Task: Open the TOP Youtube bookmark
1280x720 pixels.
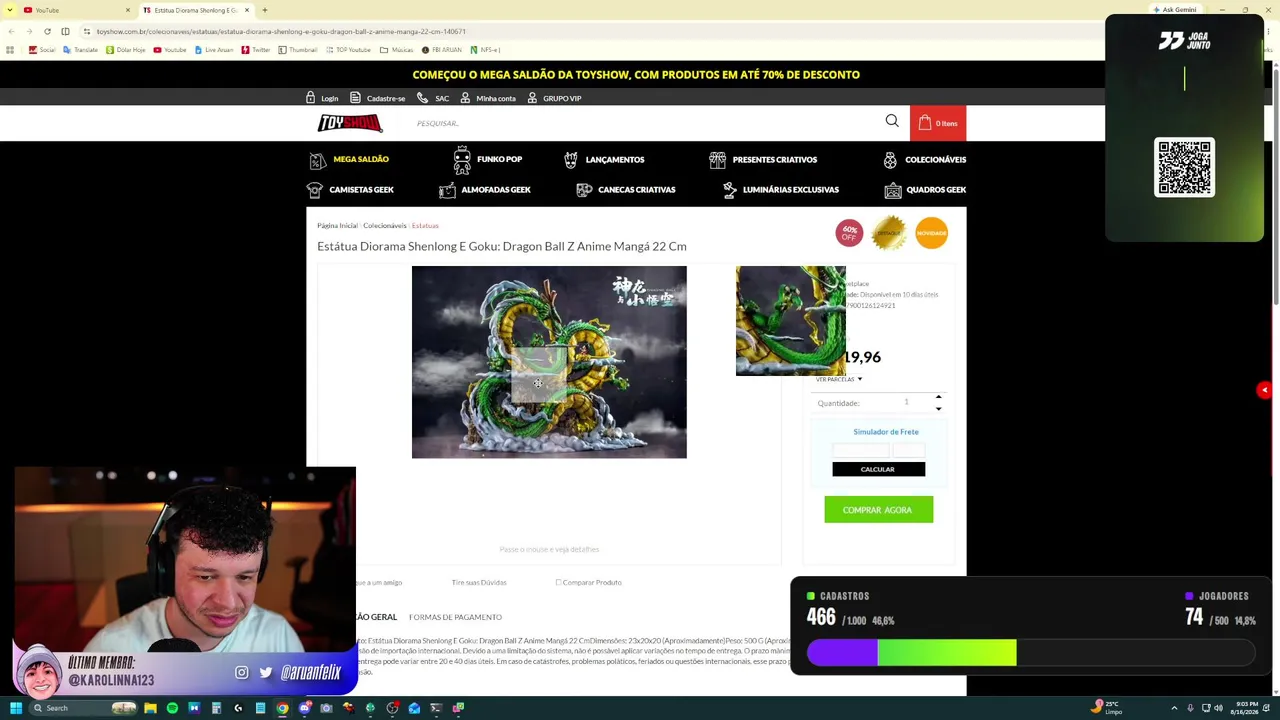Action: pos(348,50)
